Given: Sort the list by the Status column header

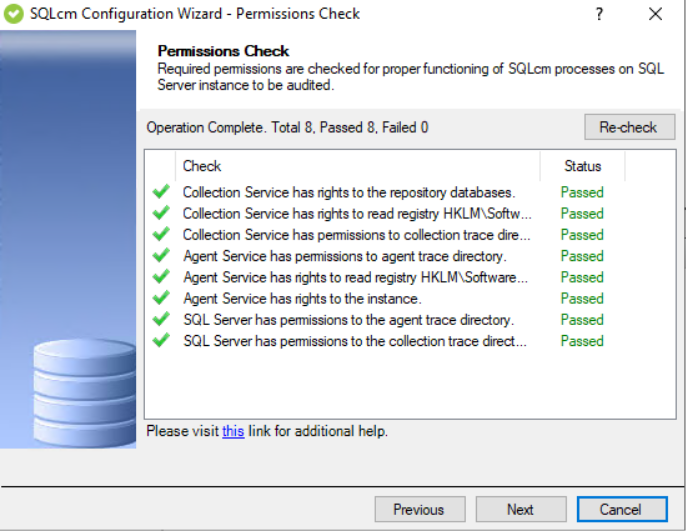Looking at the screenshot, I should 582,166.
